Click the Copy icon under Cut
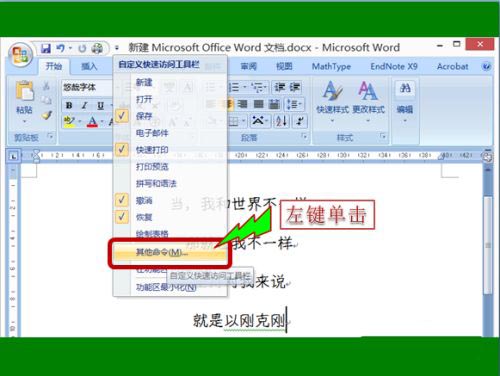 point(46,100)
